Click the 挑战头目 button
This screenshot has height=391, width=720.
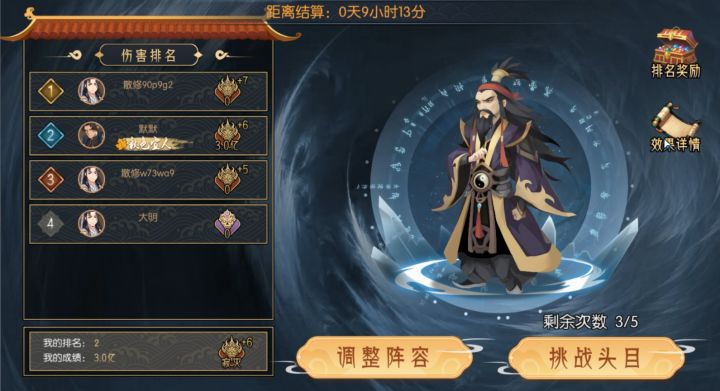pos(595,358)
